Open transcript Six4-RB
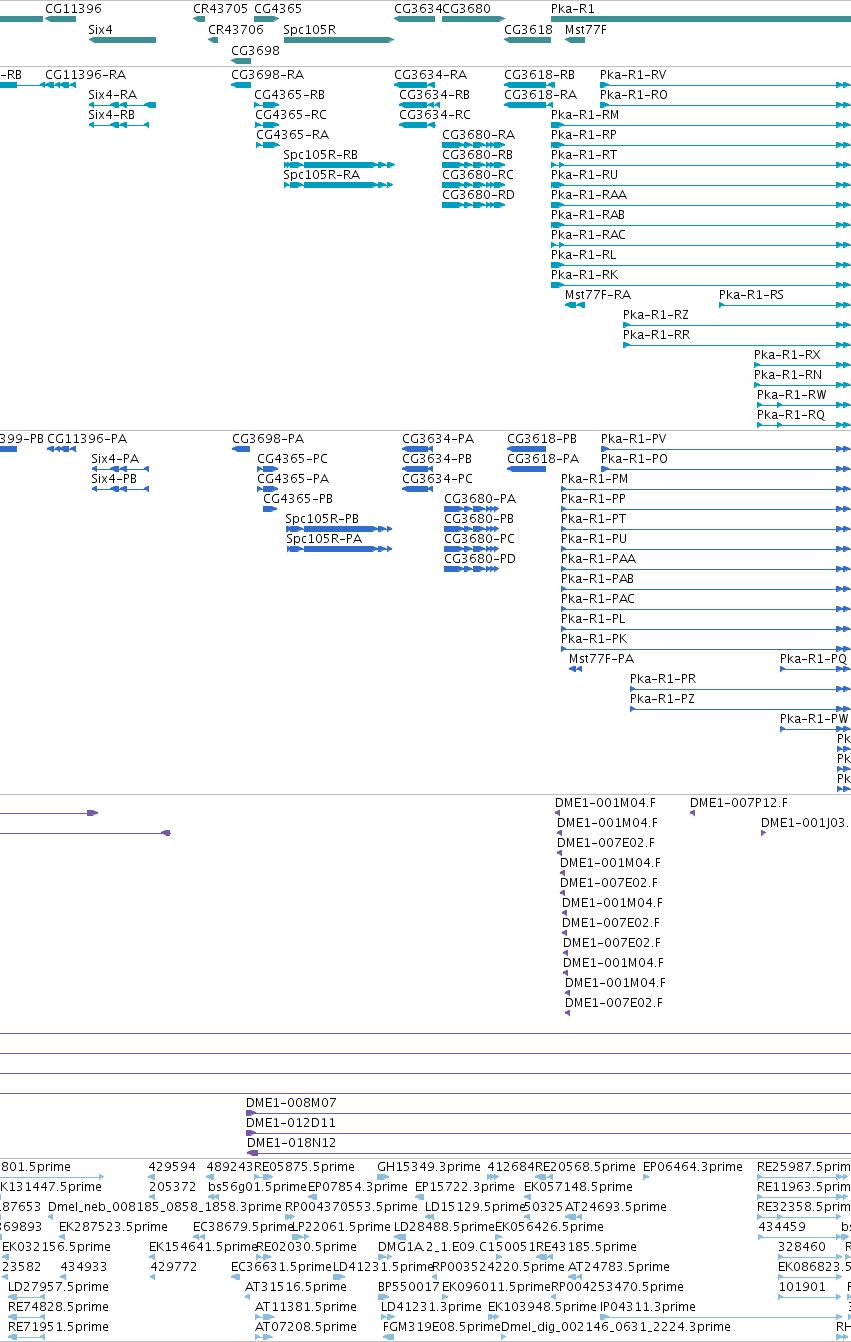This screenshot has width=851, height=1342. click(x=111, y=115)
